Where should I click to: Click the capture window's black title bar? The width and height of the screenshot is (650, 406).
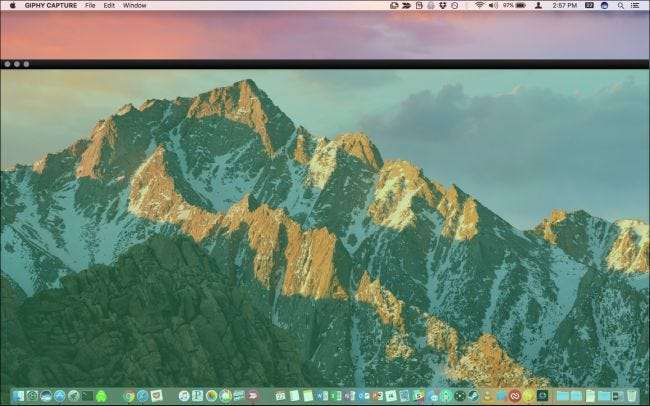325,63
